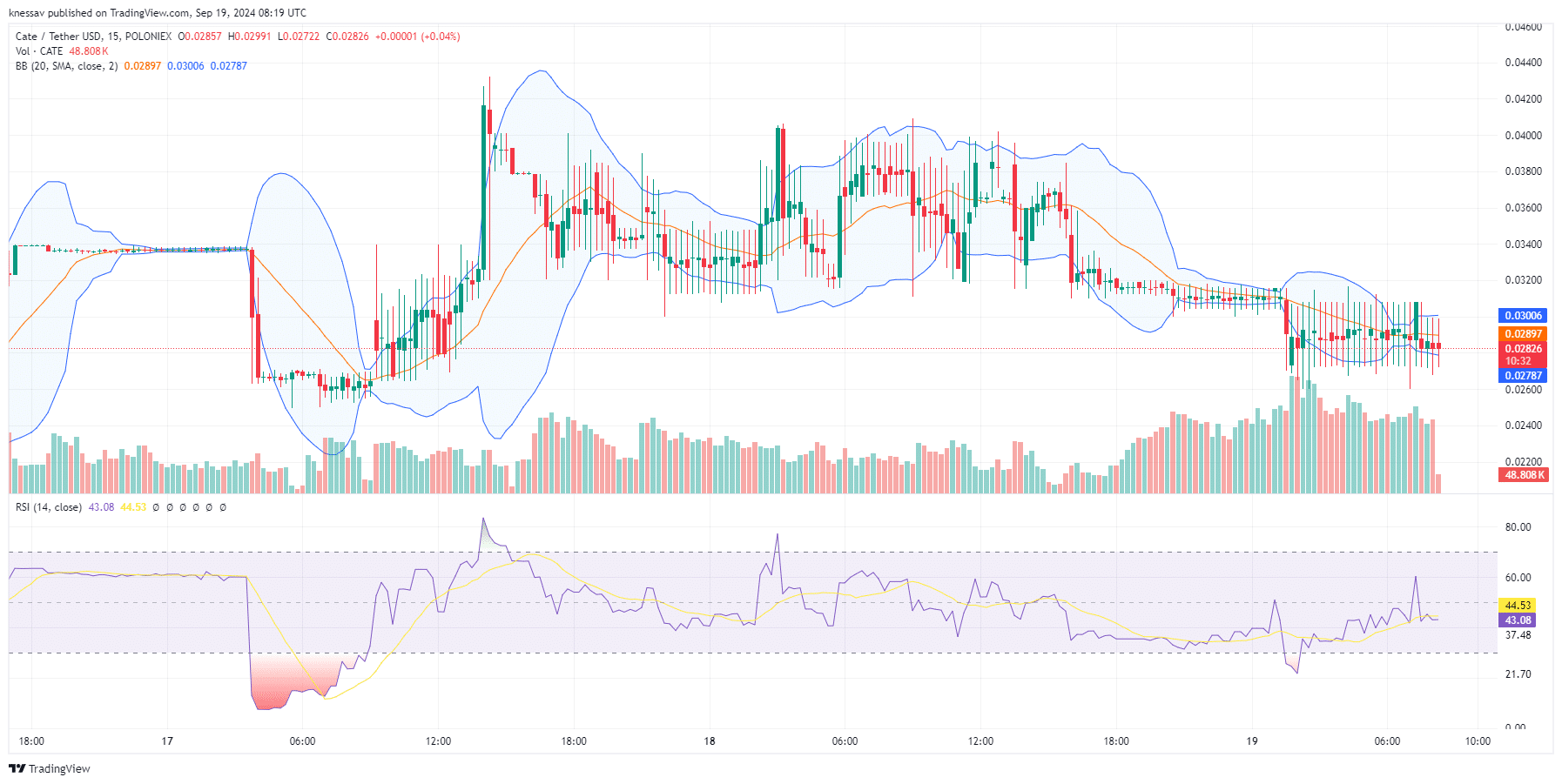This screenshot has width=1562, height=784.
Task: Click the TradingView logo at the bottom
Action: click(49, 768)
